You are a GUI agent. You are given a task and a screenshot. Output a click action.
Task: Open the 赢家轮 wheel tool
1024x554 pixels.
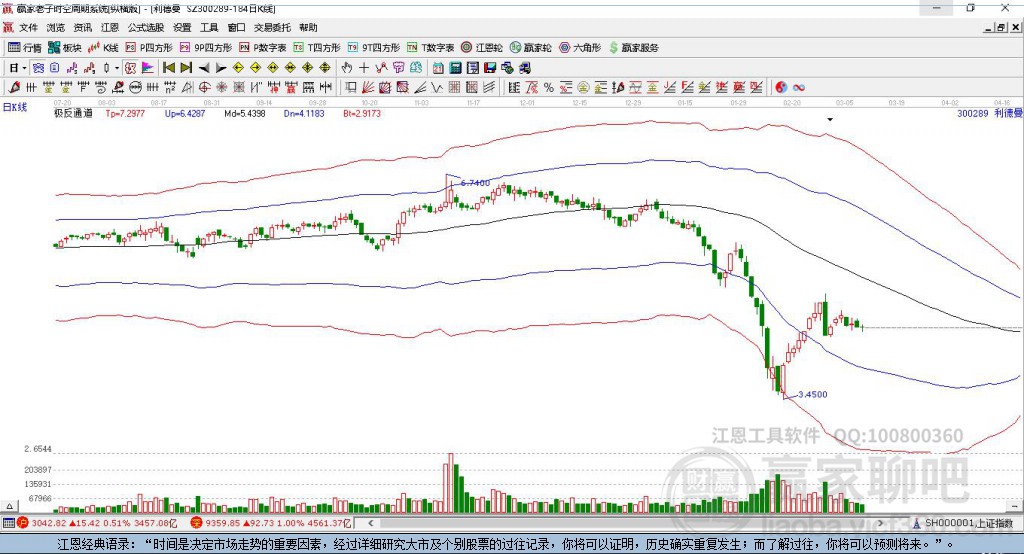[x=531, y=48]
